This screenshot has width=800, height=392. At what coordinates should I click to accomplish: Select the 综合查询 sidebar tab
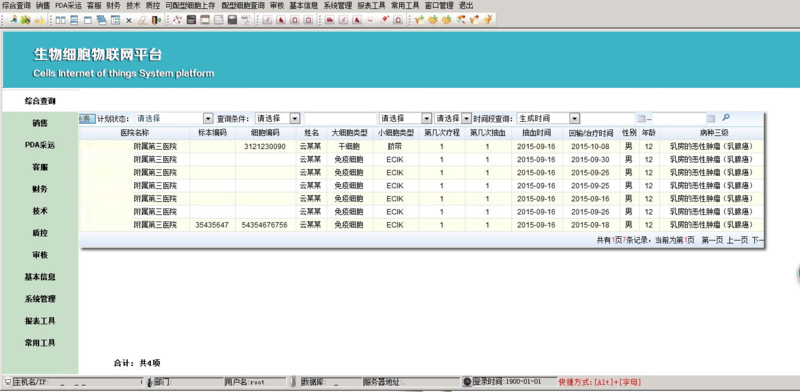click(40, 101)
